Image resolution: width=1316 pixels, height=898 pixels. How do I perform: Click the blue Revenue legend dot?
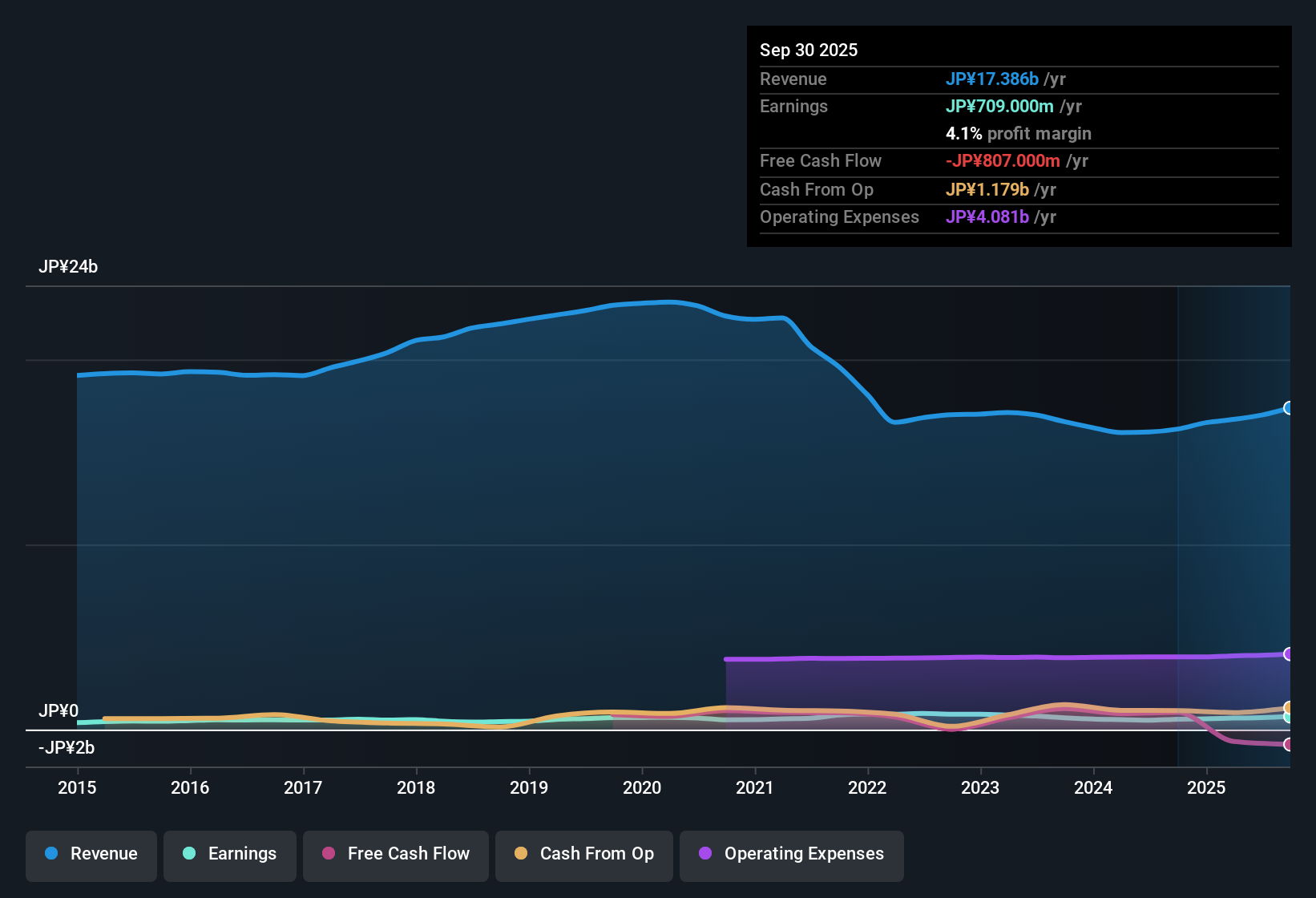point(50,854)
